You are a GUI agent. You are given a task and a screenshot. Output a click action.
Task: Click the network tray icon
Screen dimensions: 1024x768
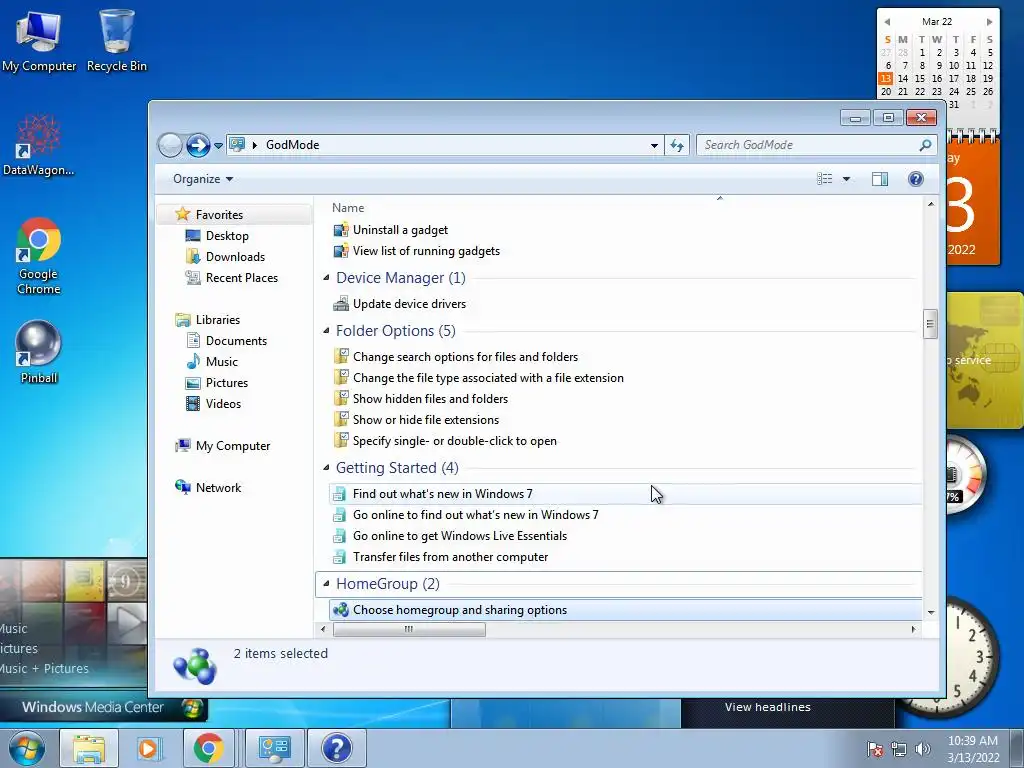click(x=899, y=749)
